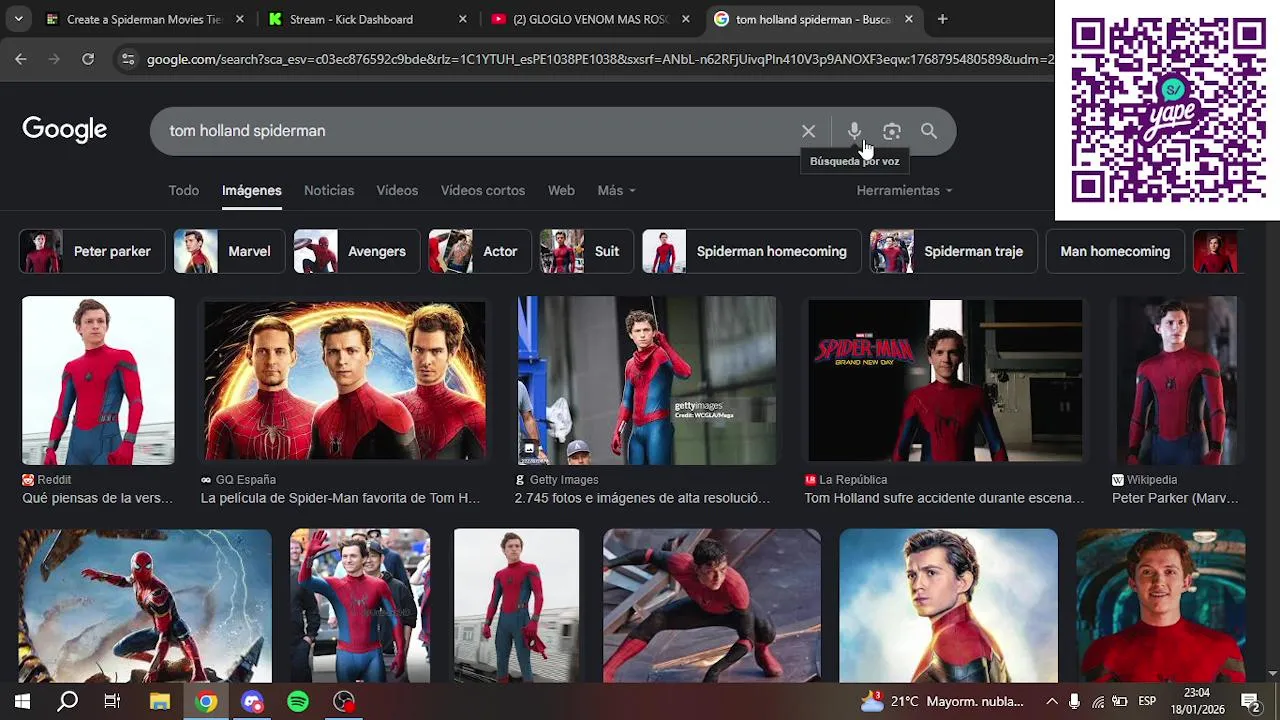Go to Google logo homepage
Viewport: 1280px width, 720px height.
64,130
